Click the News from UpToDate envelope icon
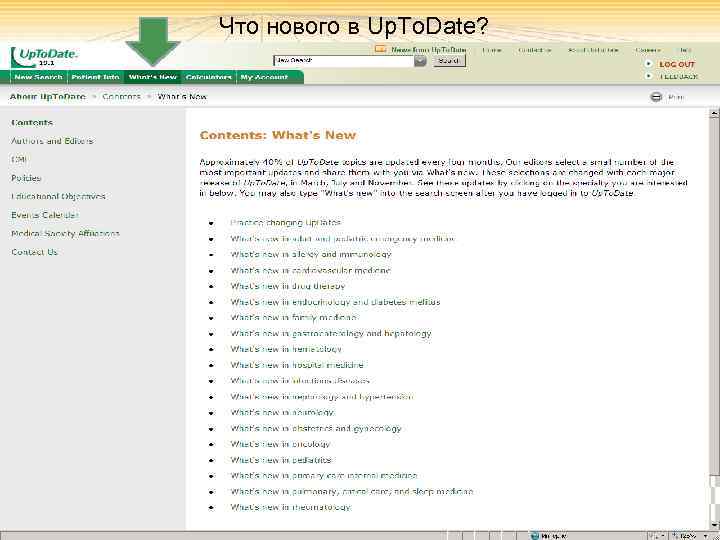The image size is (720, 540). pos(380,49)
